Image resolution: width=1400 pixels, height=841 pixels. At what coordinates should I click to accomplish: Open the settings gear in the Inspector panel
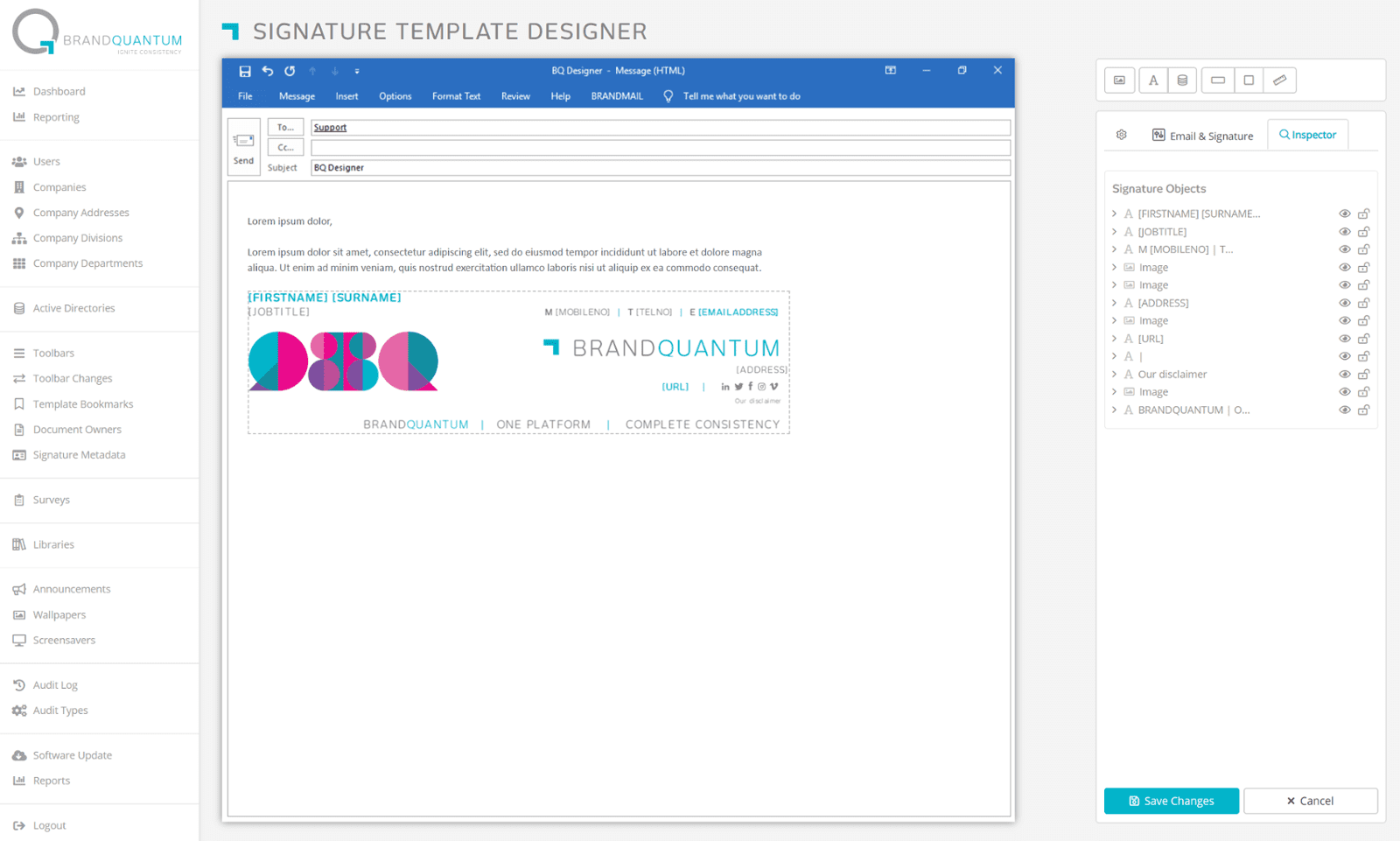coord(1121,135)
